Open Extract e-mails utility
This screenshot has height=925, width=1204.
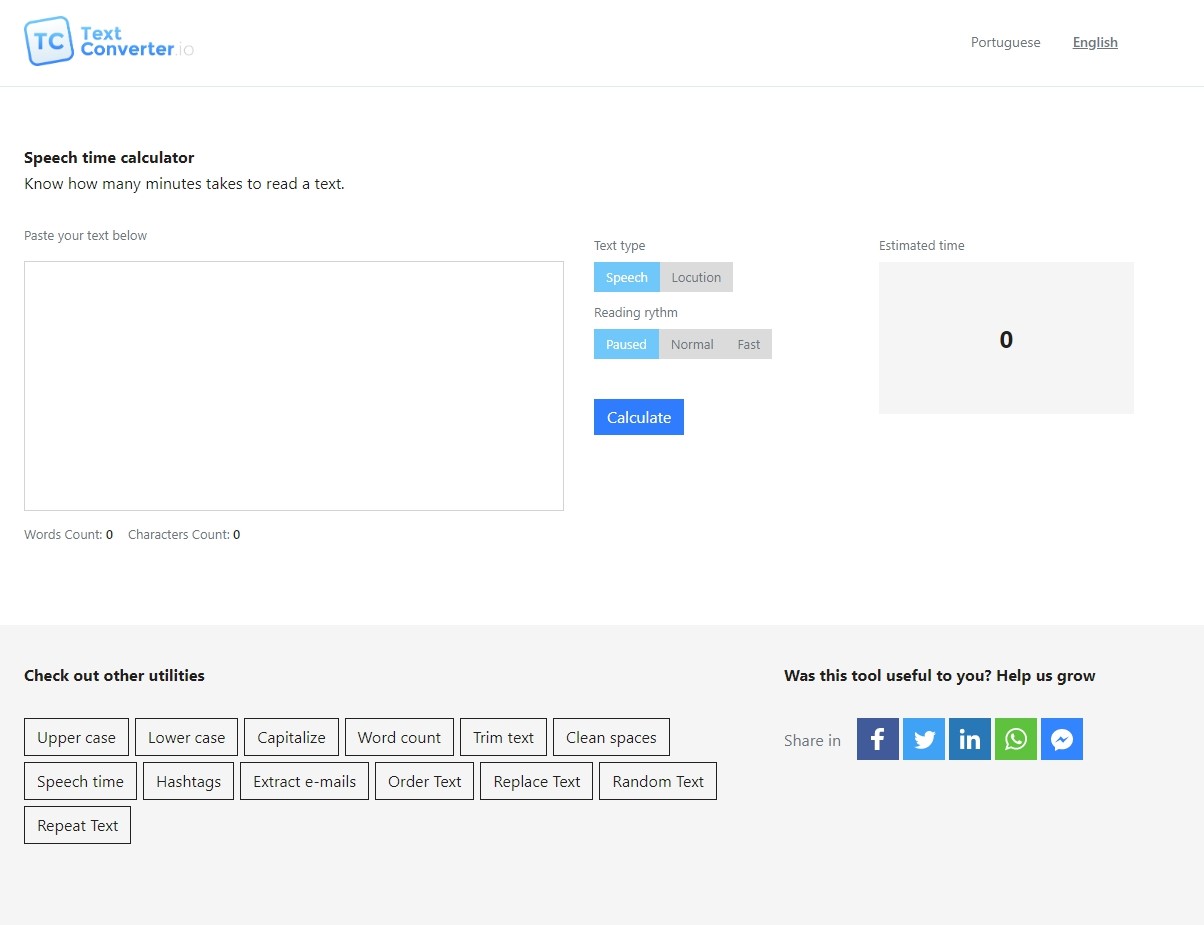tap(304, 781)
